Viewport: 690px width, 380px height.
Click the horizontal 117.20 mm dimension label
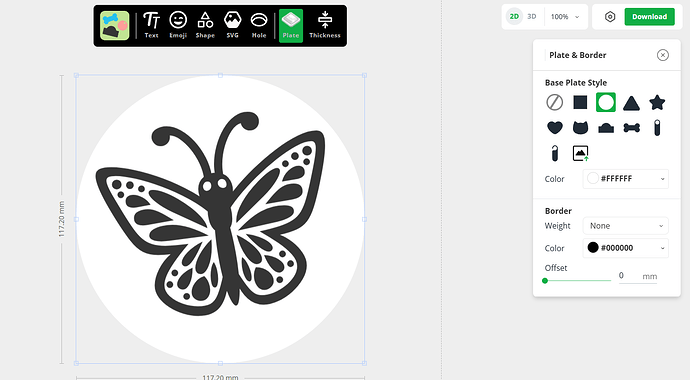220,377
